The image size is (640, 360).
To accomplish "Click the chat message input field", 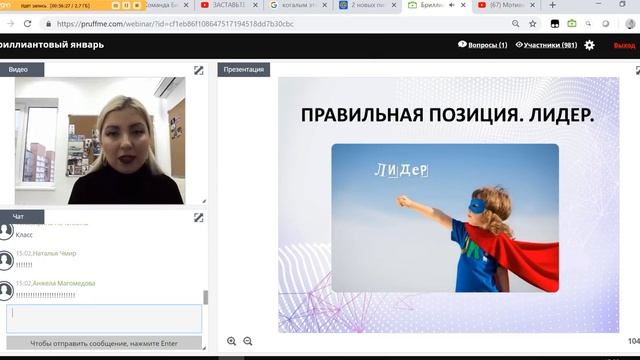I will [x=104, y=318].
